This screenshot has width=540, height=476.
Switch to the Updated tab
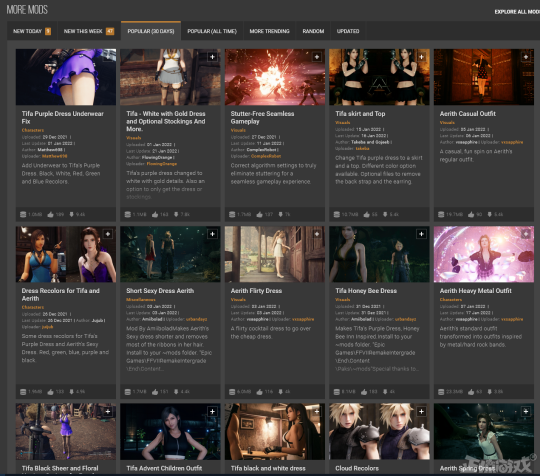(348, 31)
